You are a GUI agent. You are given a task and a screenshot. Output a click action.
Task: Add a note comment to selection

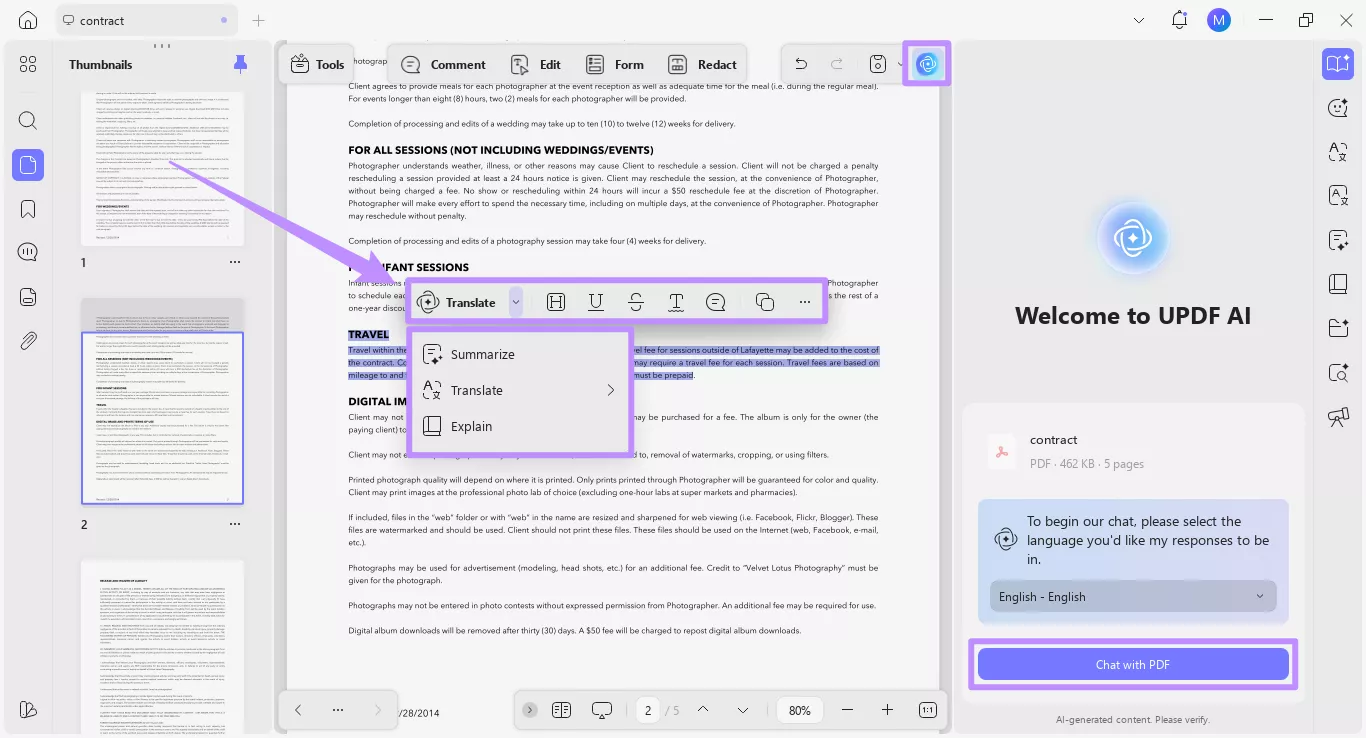click(x=716, y=302)
